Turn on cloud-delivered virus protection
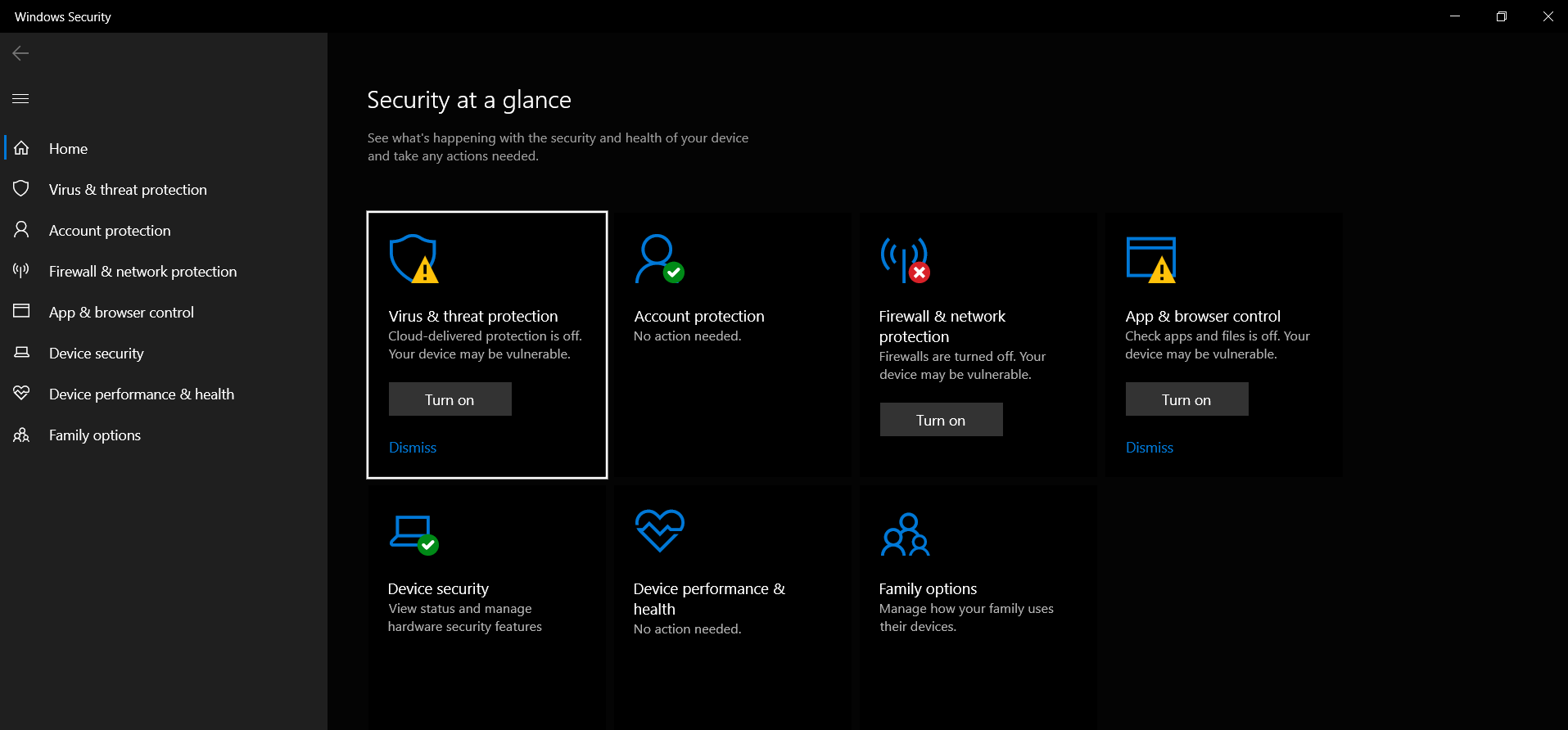 coord(450,399)
